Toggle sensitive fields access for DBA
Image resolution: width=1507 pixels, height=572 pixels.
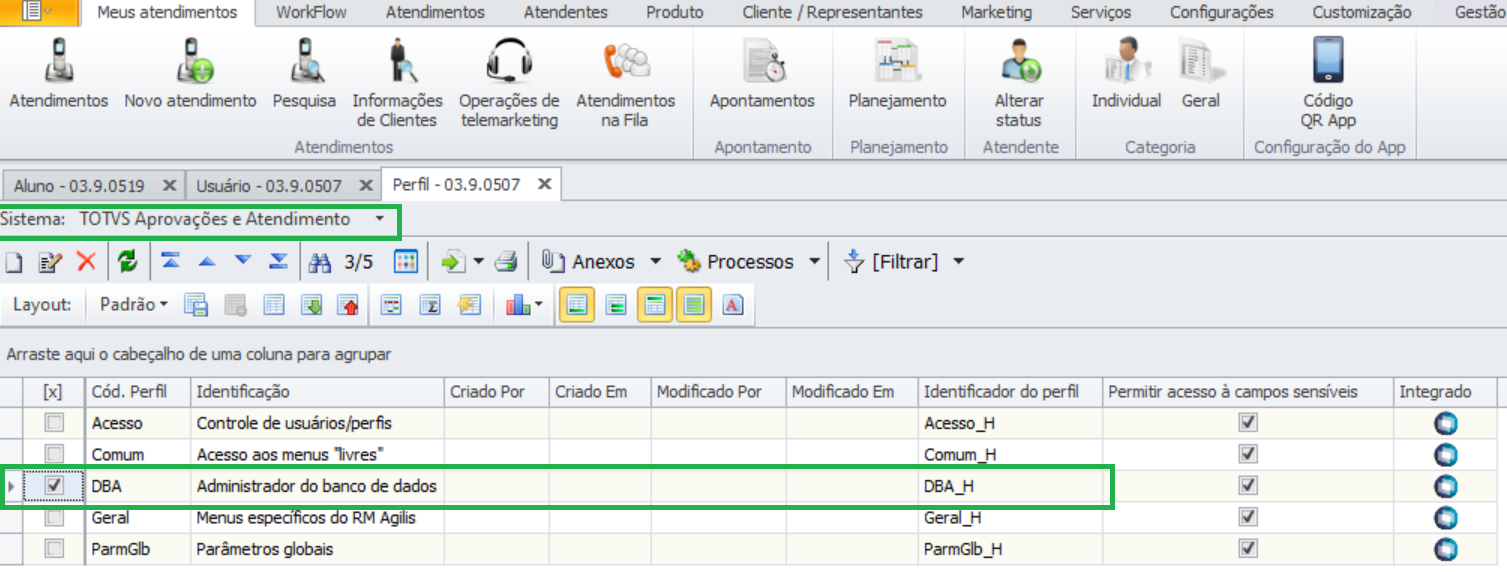[1247, 485]
